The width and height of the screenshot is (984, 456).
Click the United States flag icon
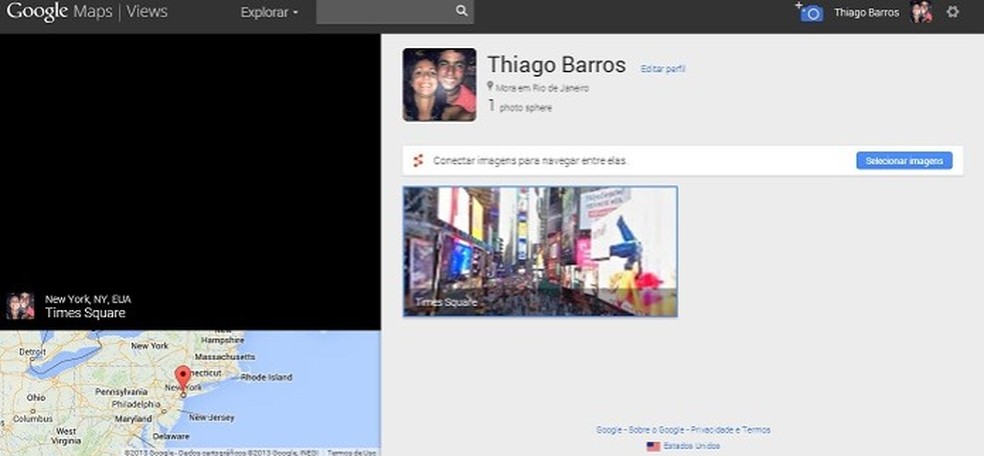[x=653, y=446]
